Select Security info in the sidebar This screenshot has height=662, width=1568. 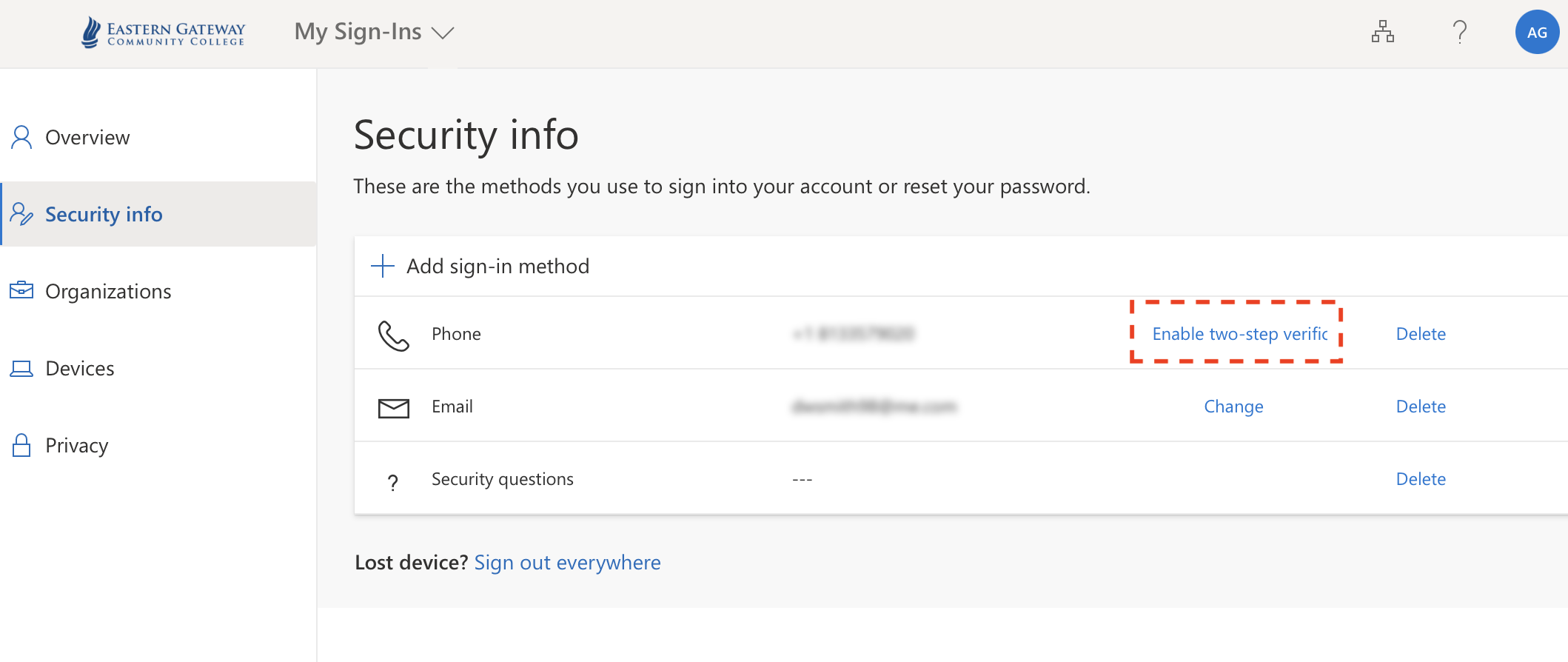click(x=104, y=215)
